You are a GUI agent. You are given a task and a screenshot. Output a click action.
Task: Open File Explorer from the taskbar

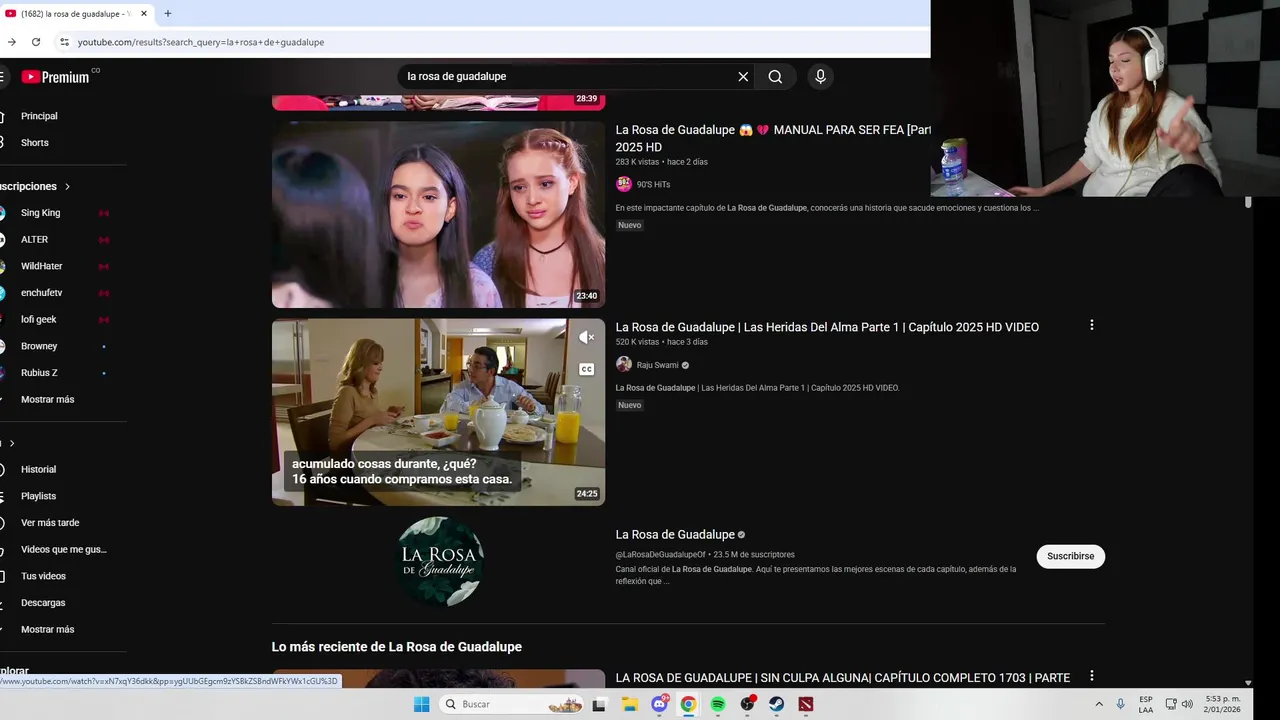(630, 704)
